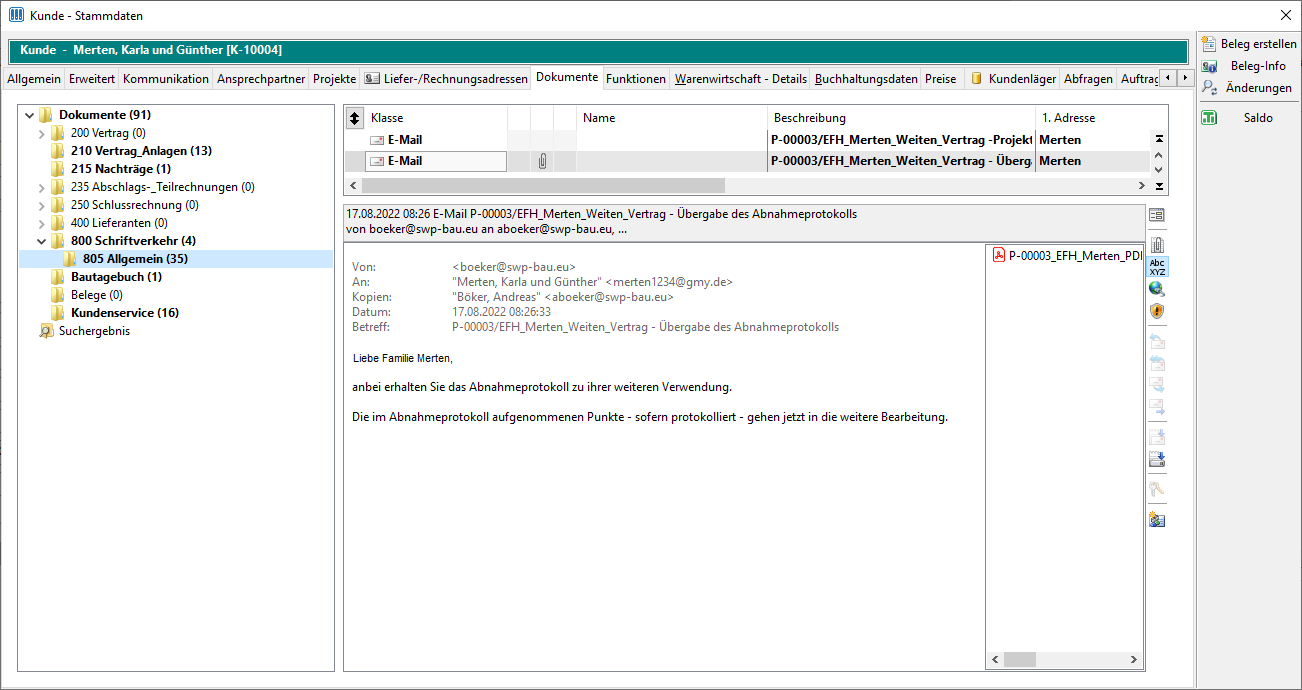Select the Kundenservice (16) folder

125,313
